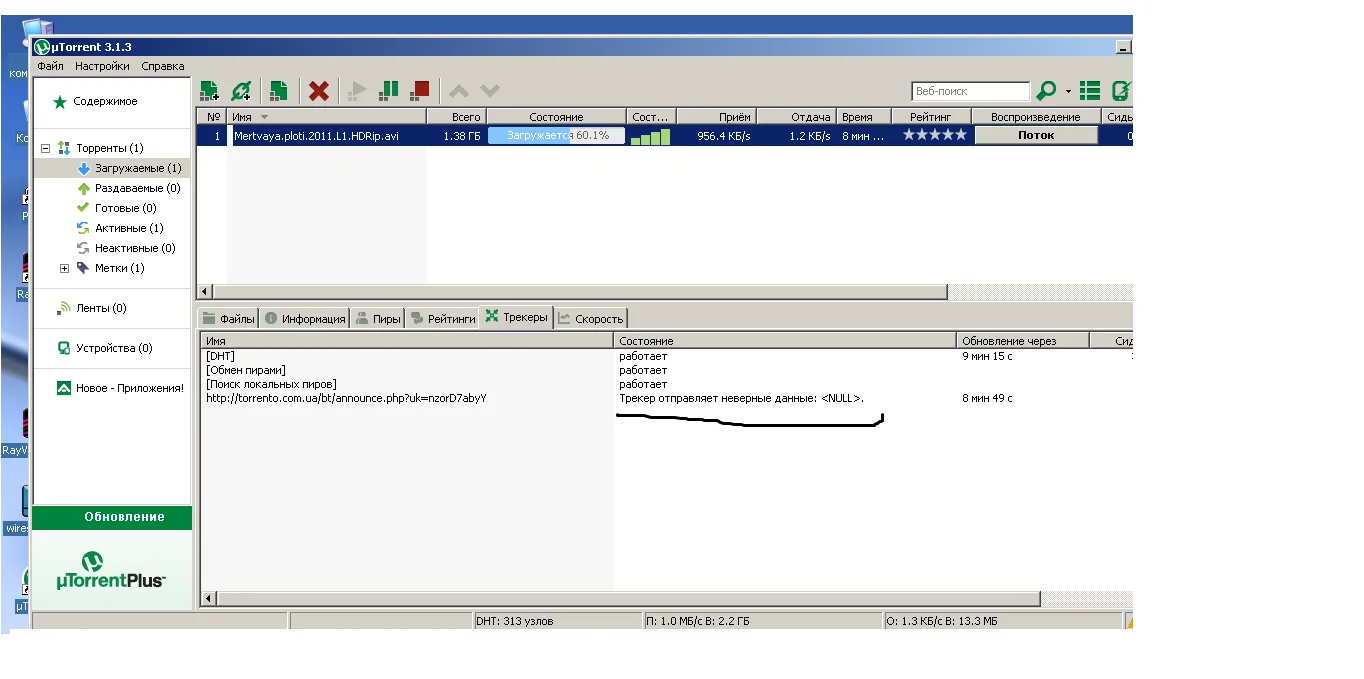Image resolution: width=1364 pixels, height=679 pixels.
Task: Click the Обновление через column header
Action: 1022,341
